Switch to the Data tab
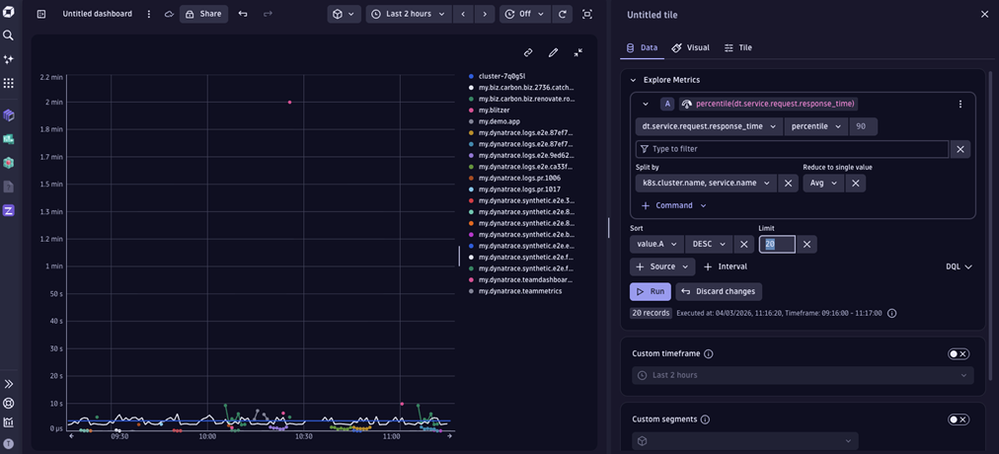 click(642, 48)
